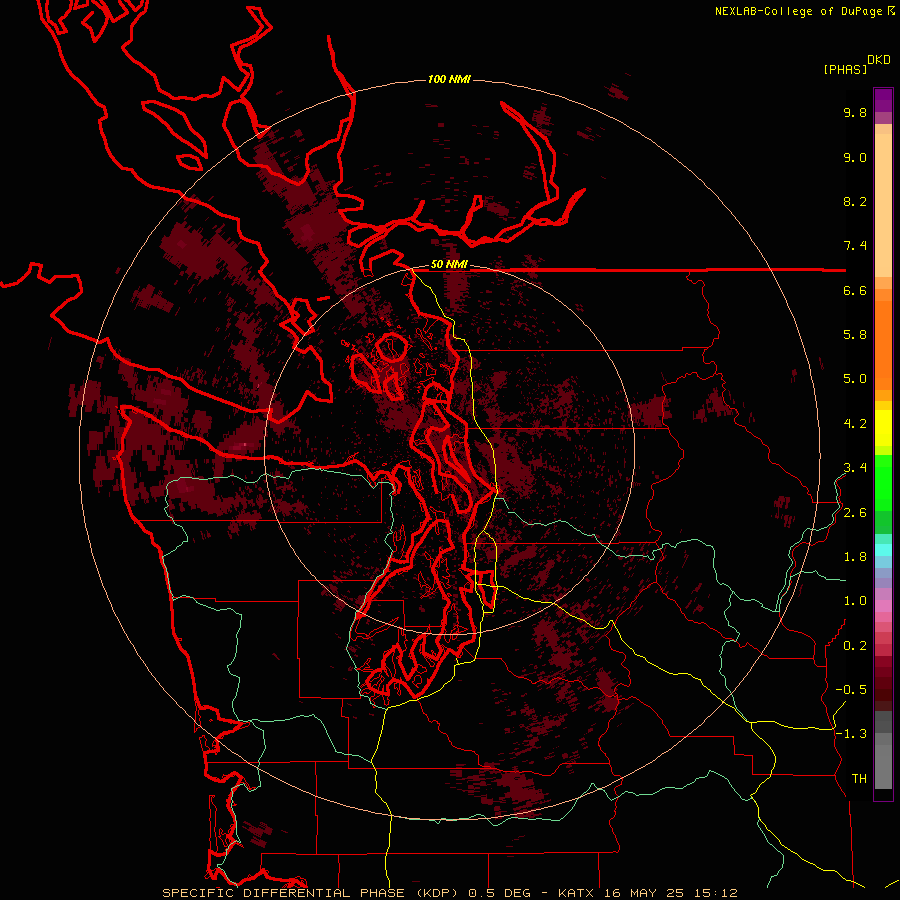Click the 5.8 value on color scale
The width and height of the screenshot is (900, 900).
[855, 335]
